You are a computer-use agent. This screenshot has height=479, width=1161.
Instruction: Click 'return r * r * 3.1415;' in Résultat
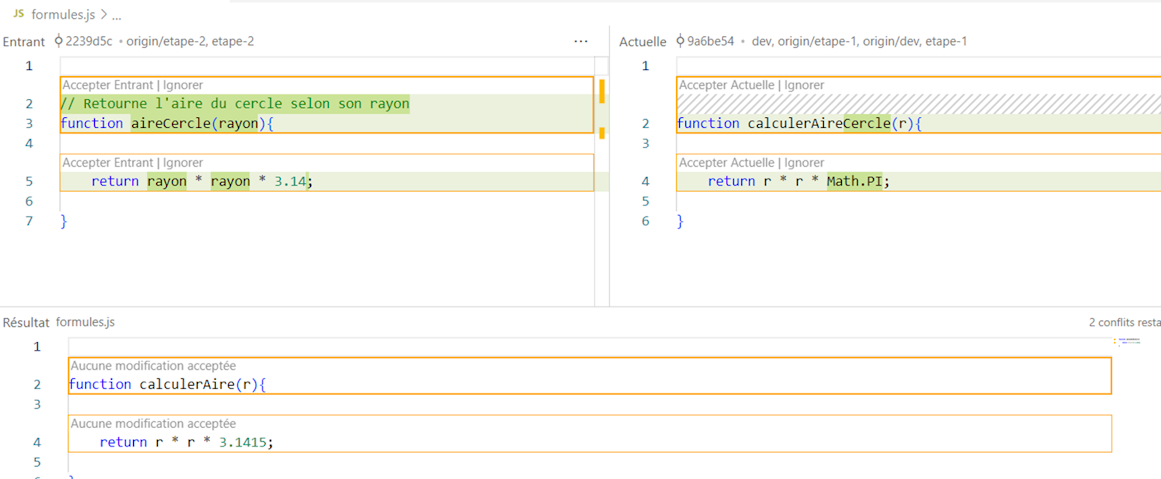coord(187,443)
